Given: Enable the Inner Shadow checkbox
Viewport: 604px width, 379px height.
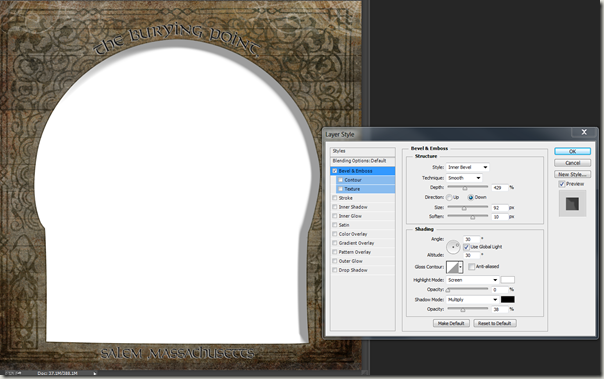Looking at the screenshot, I should [x=334, y=207].
